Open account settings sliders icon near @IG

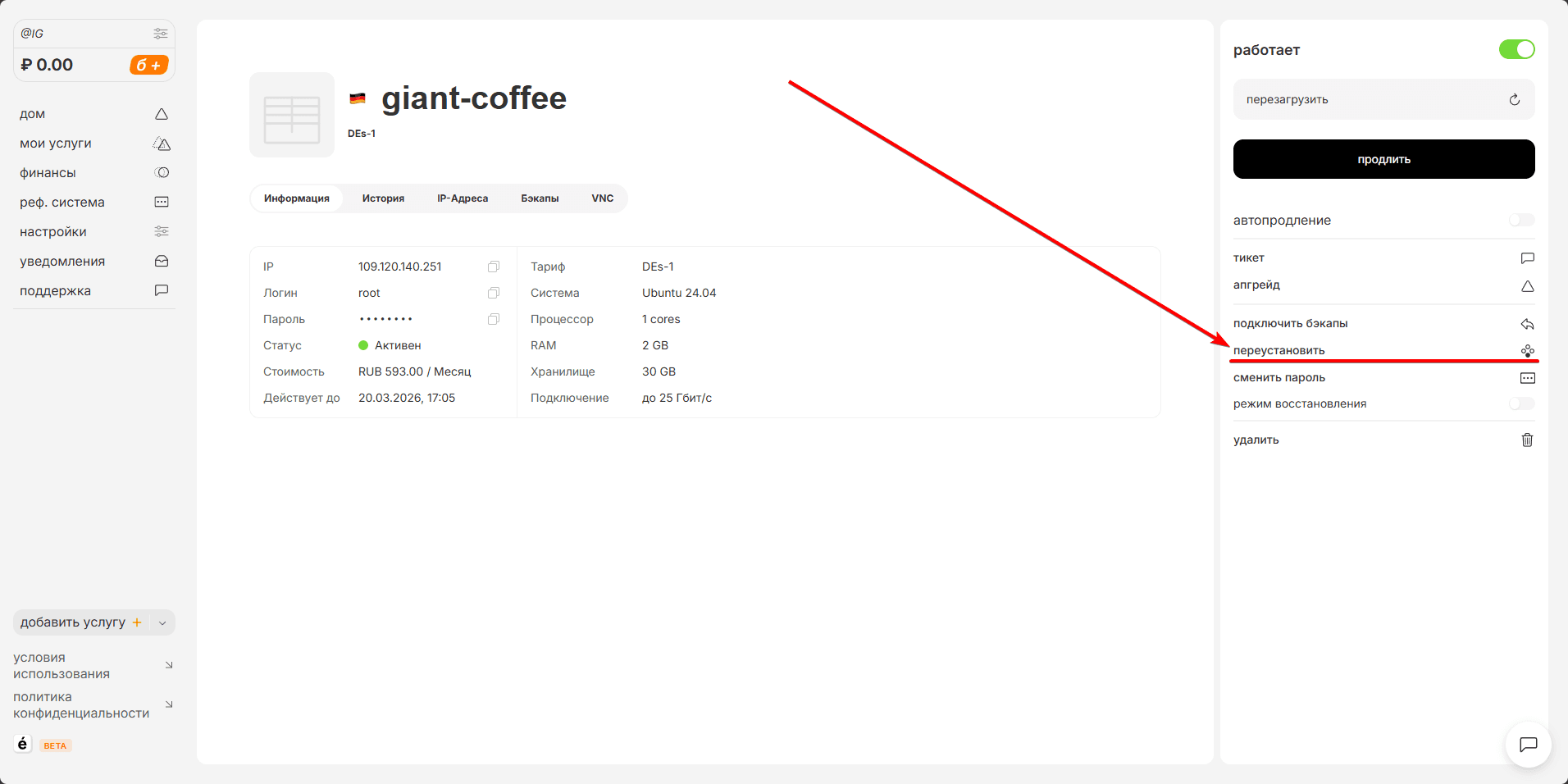(161, 34)
